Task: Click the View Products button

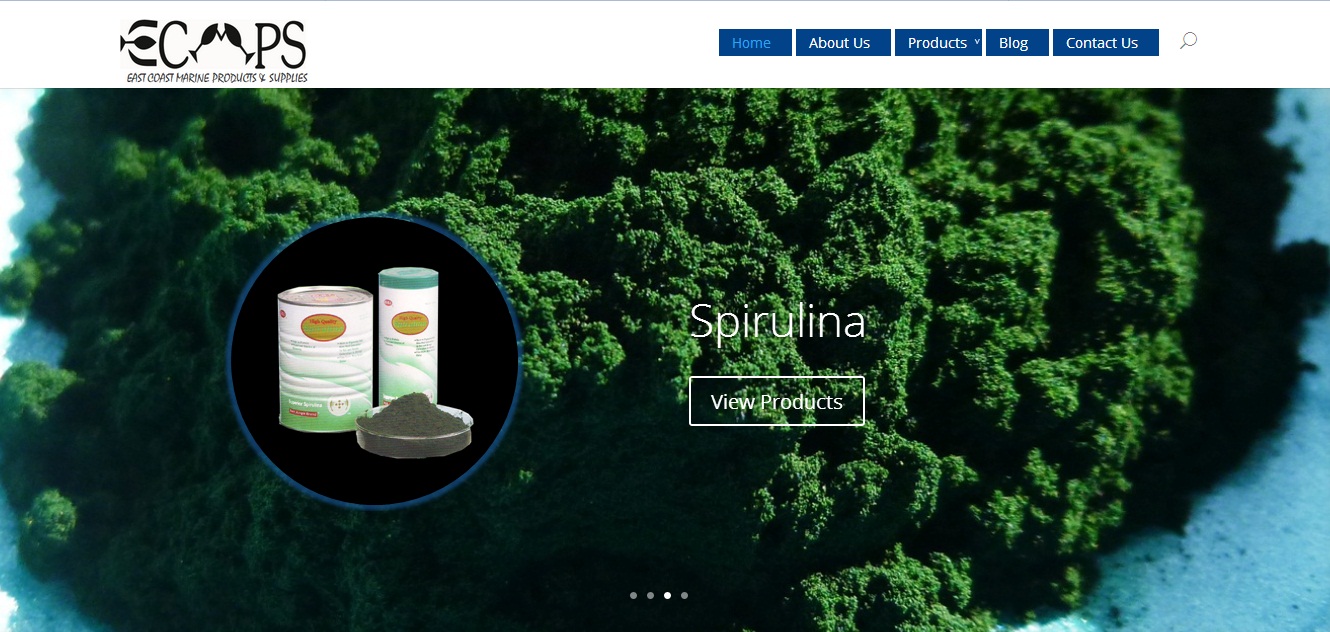Action: [777, 401]
